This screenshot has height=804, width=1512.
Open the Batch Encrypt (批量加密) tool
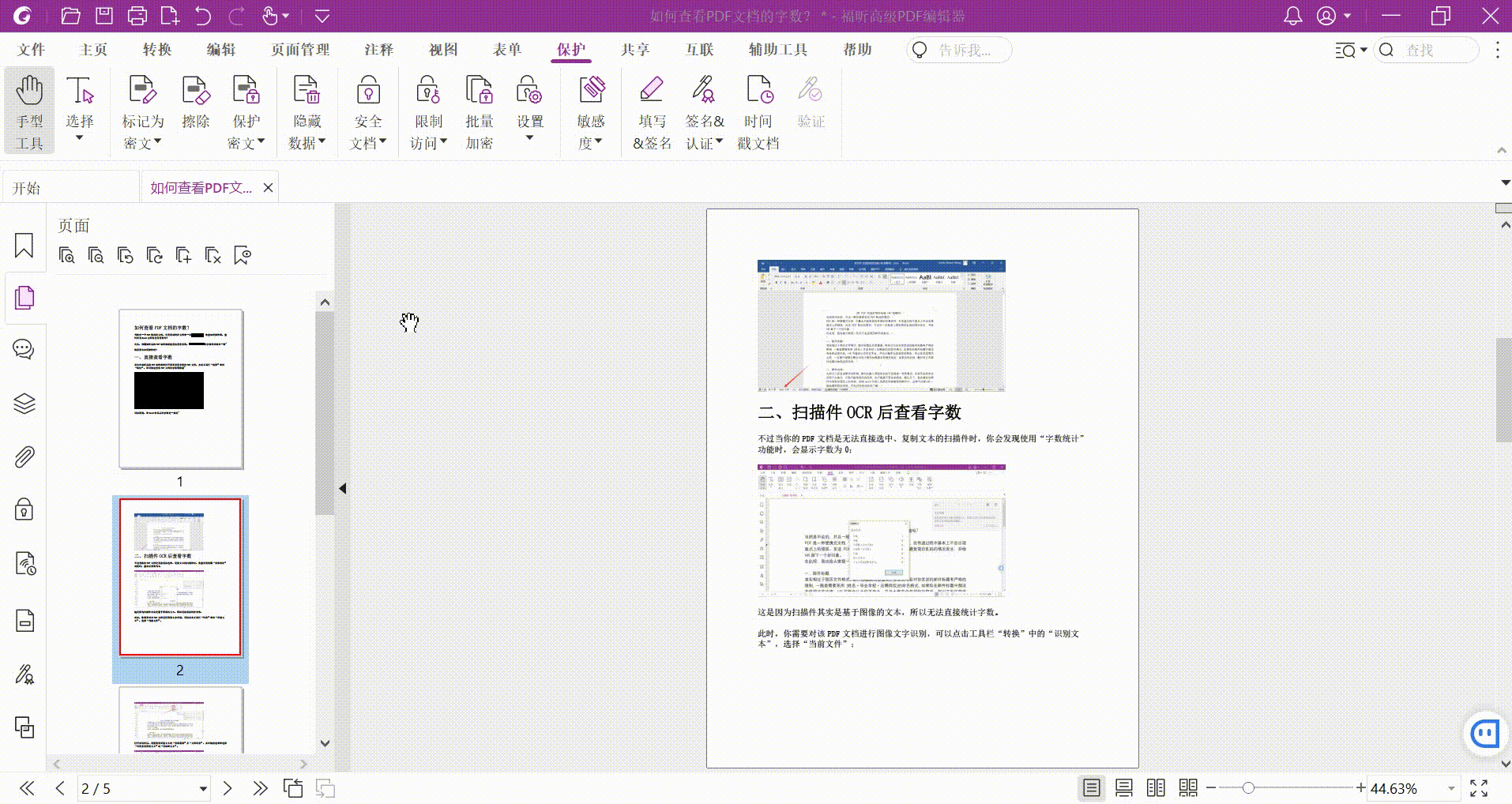[479, 109]
